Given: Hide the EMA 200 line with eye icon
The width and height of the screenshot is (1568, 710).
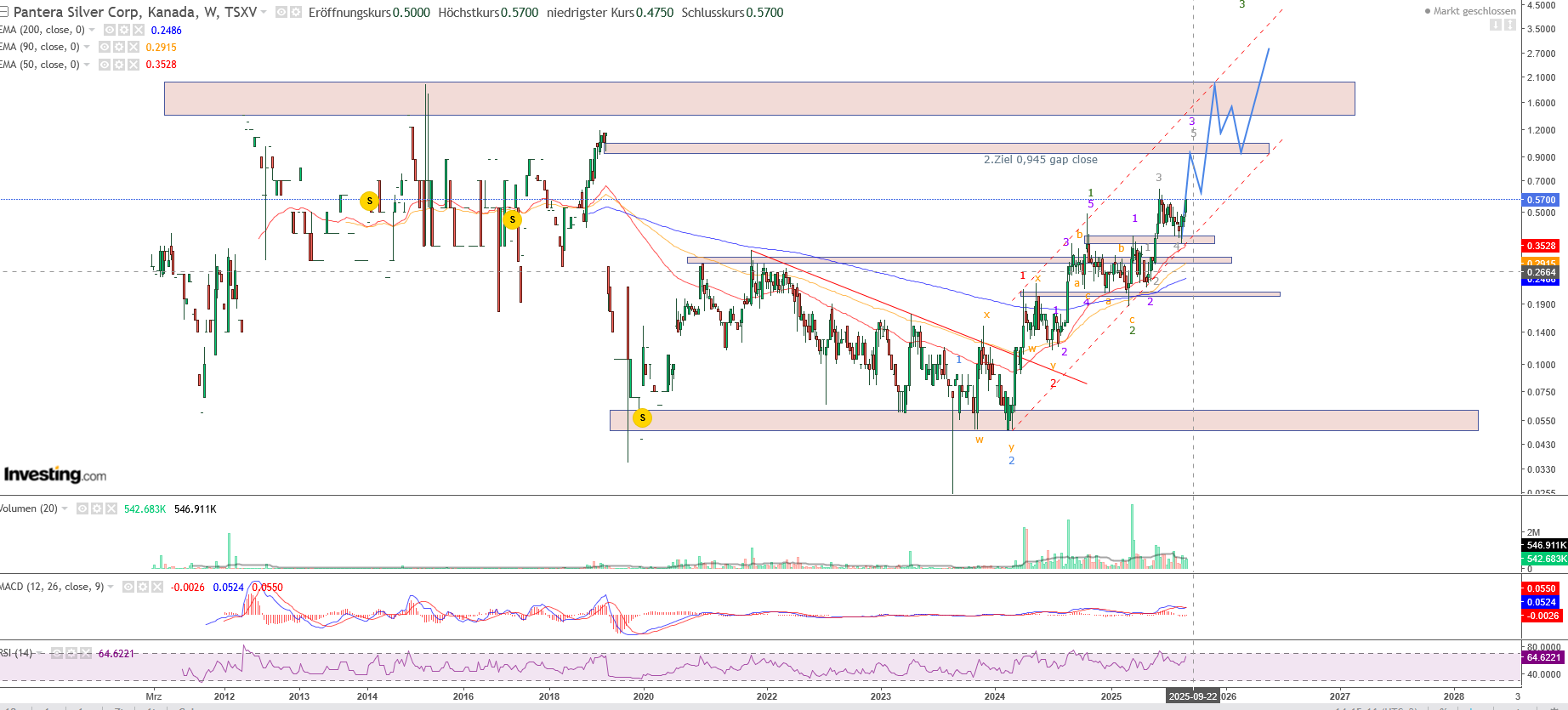Looking at the screenshot, I should pyautogui.click(x=110, y=30).
